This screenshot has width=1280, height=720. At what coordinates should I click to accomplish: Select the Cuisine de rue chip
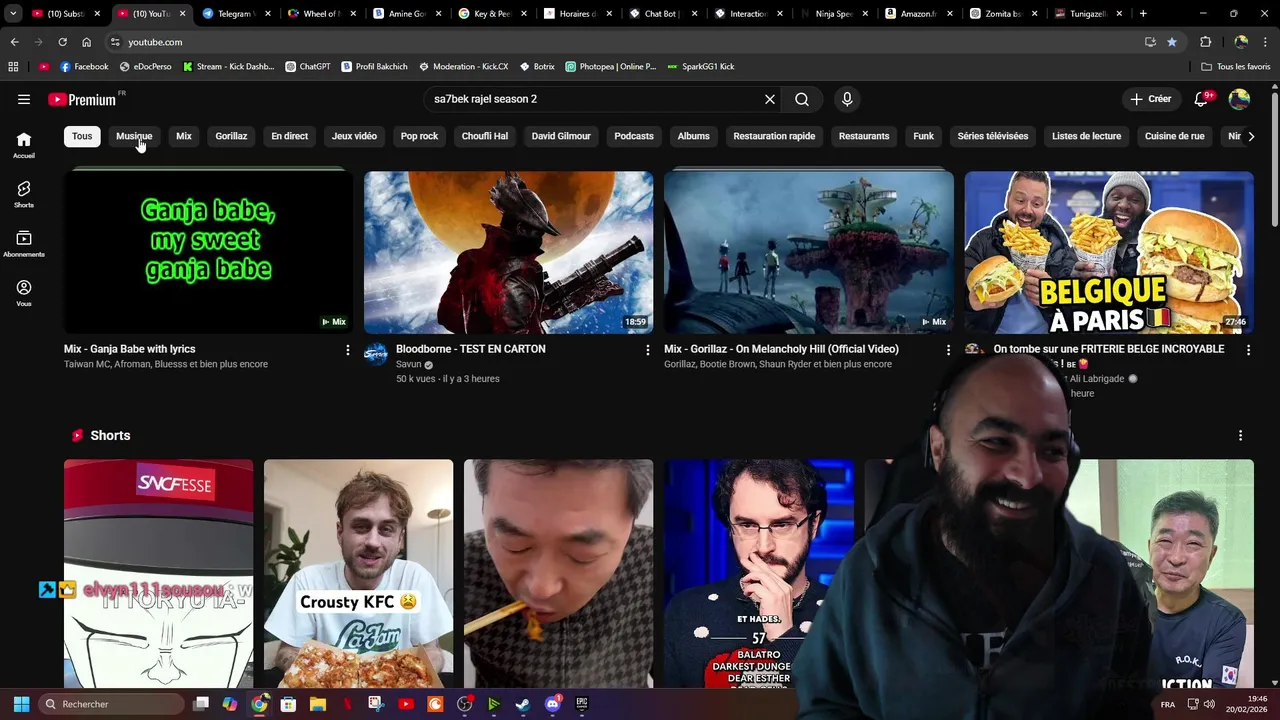pyautogui.click(x=1175, y=136)
